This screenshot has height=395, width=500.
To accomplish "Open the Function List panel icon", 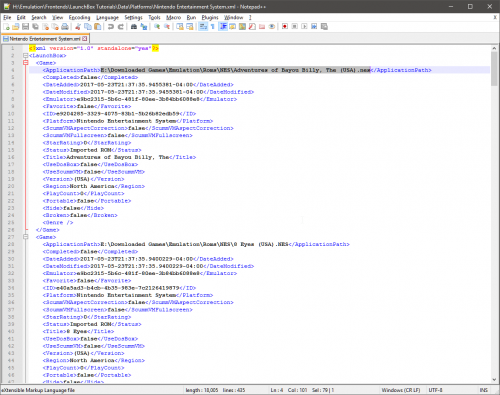I will click(252, 27).
